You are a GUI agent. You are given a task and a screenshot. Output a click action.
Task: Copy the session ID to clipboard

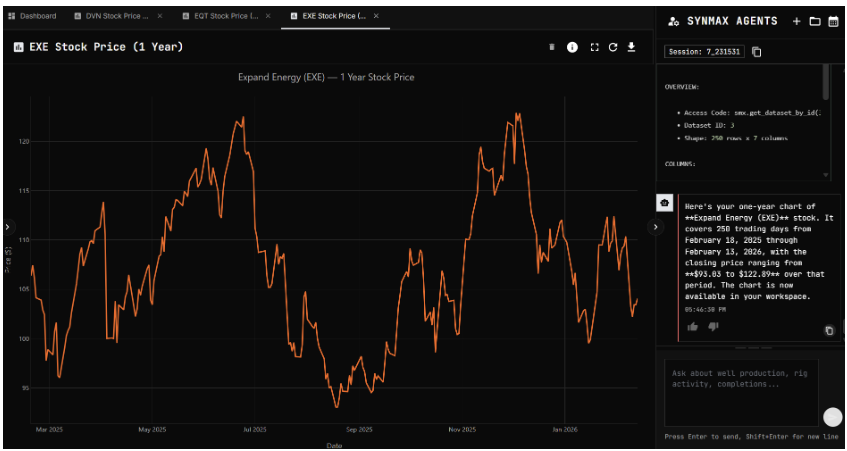click(x=757, y=52)
